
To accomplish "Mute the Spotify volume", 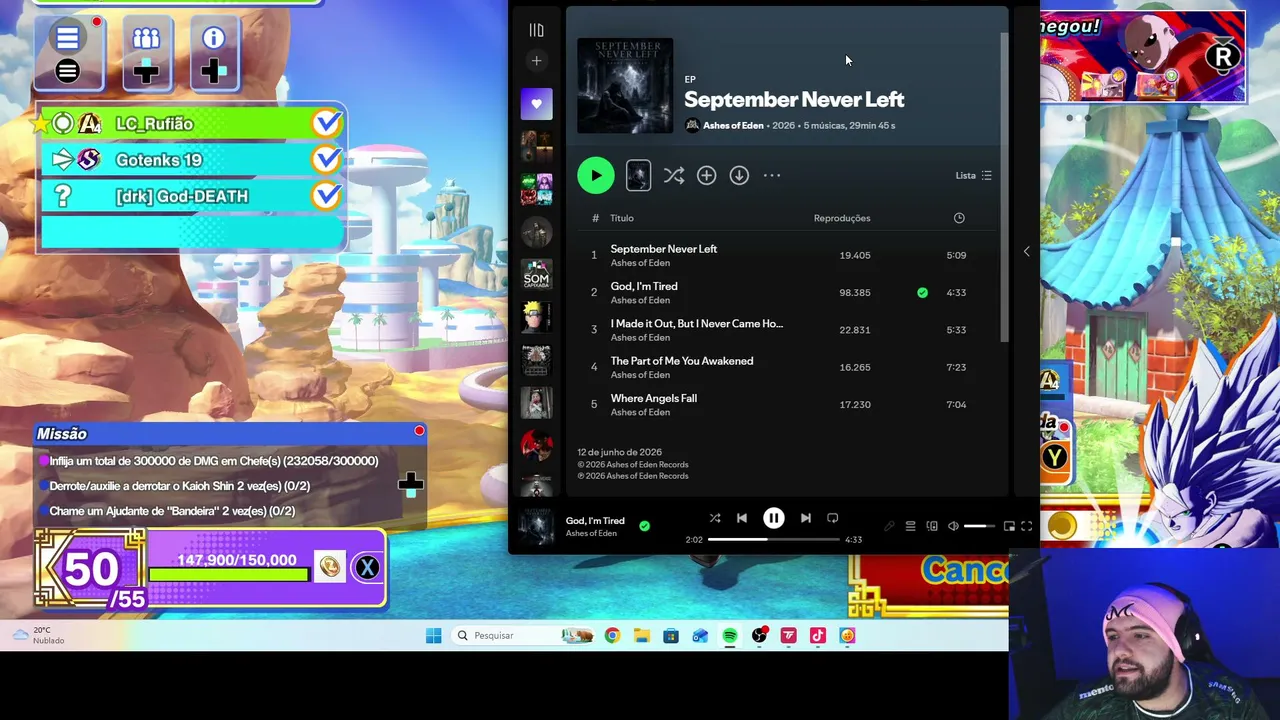I will (x=953, y=527).
